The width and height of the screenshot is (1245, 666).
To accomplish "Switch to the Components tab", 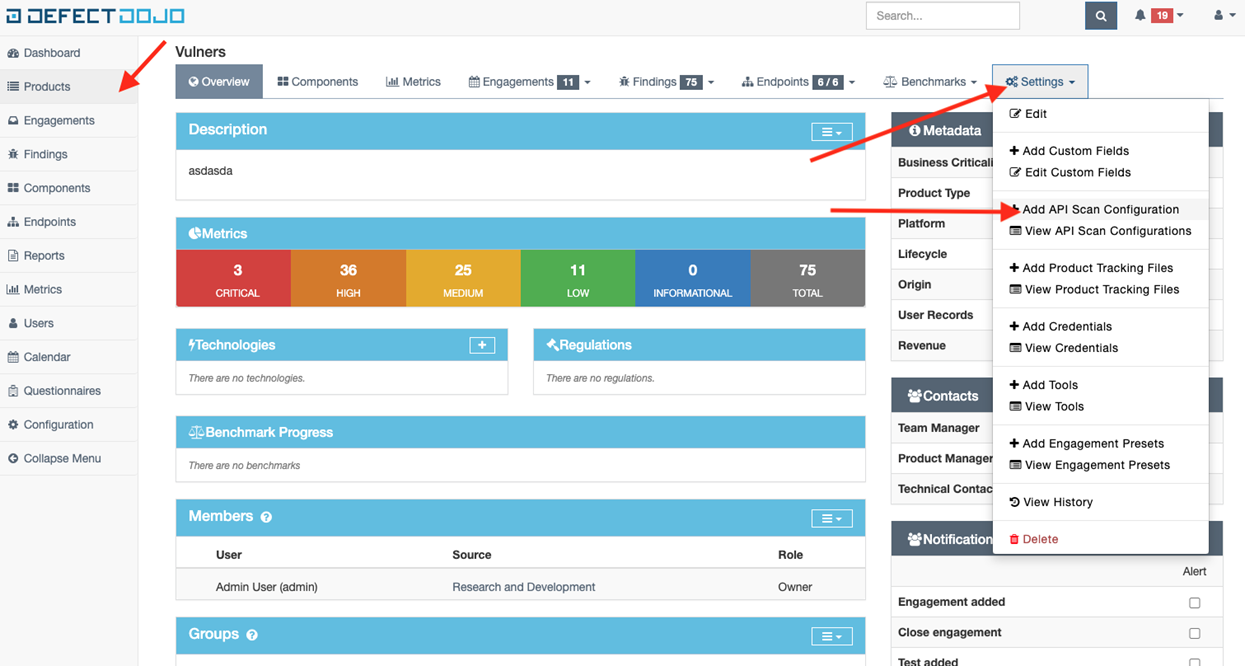I will (317, 81).
